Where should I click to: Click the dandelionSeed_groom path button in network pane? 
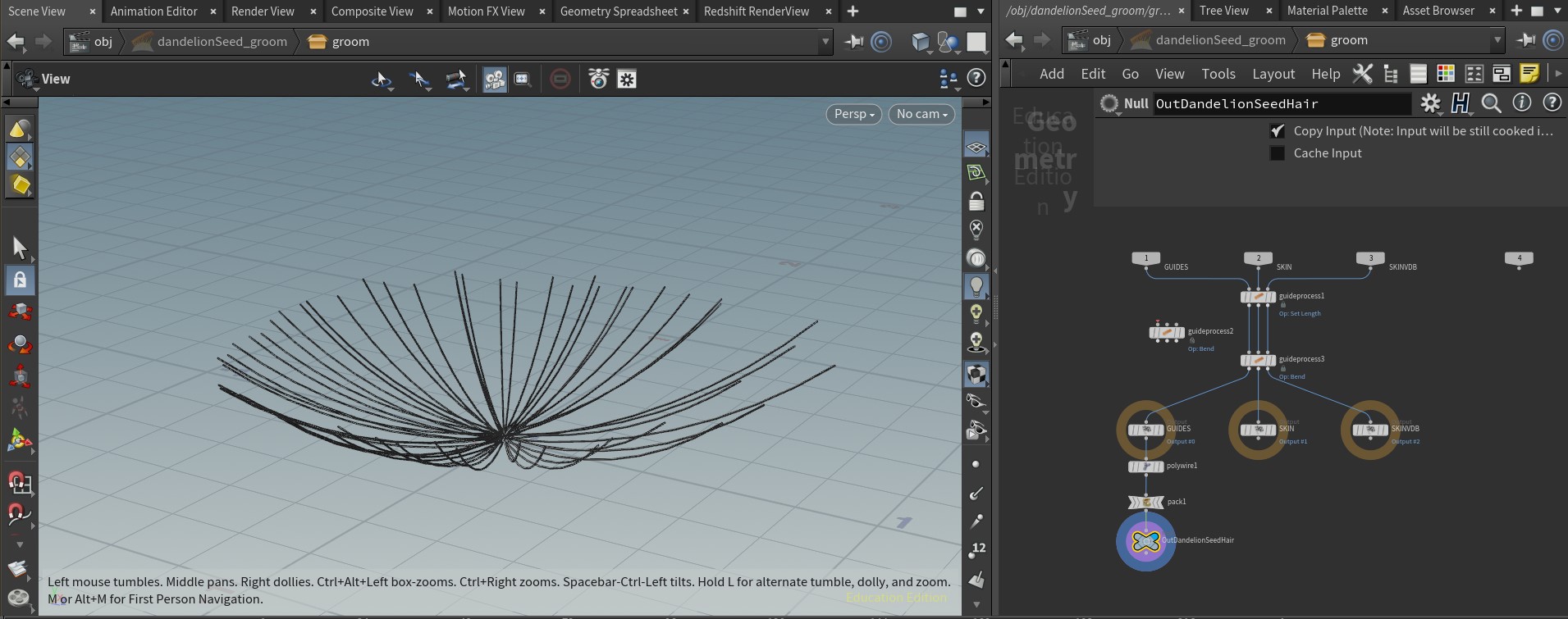(x=1219, y=40)
